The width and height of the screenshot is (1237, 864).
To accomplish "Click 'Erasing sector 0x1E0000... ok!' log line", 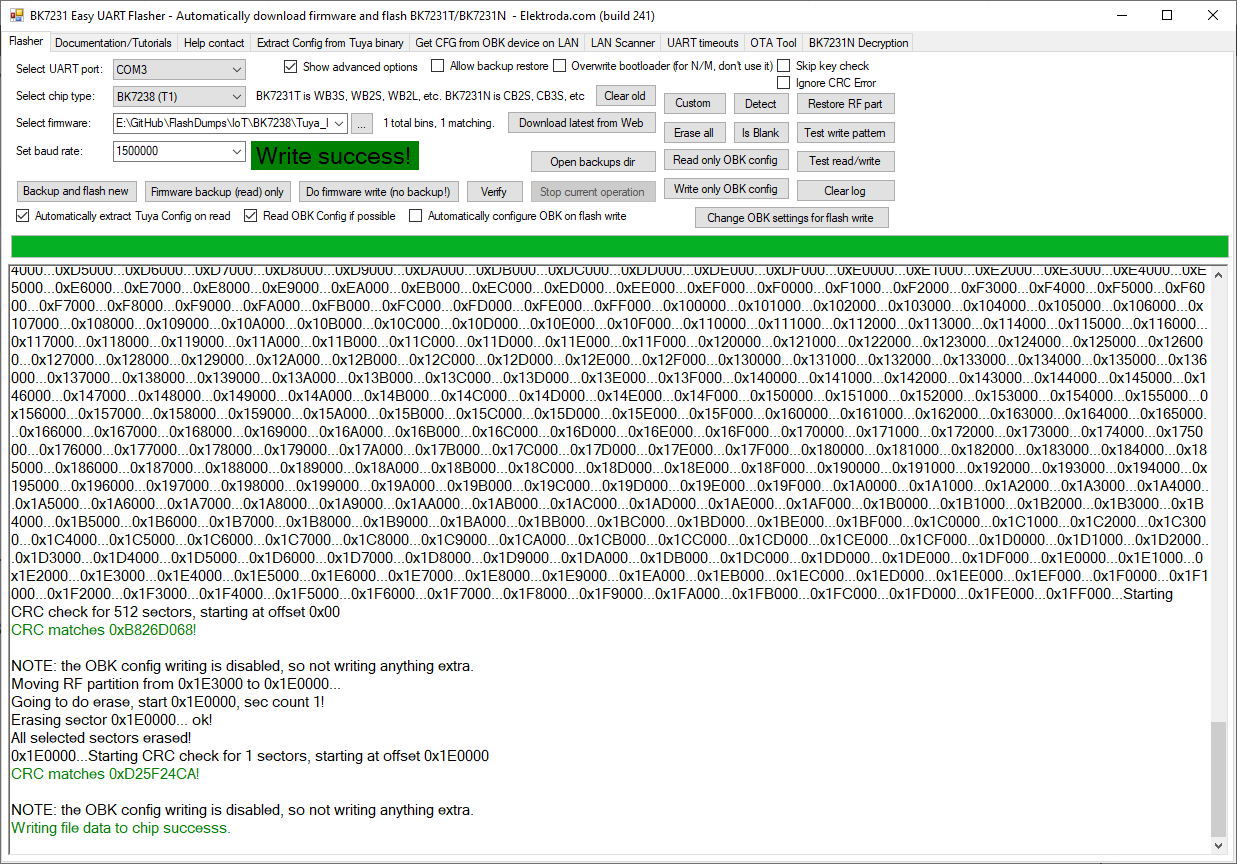I will coord(112,720).
